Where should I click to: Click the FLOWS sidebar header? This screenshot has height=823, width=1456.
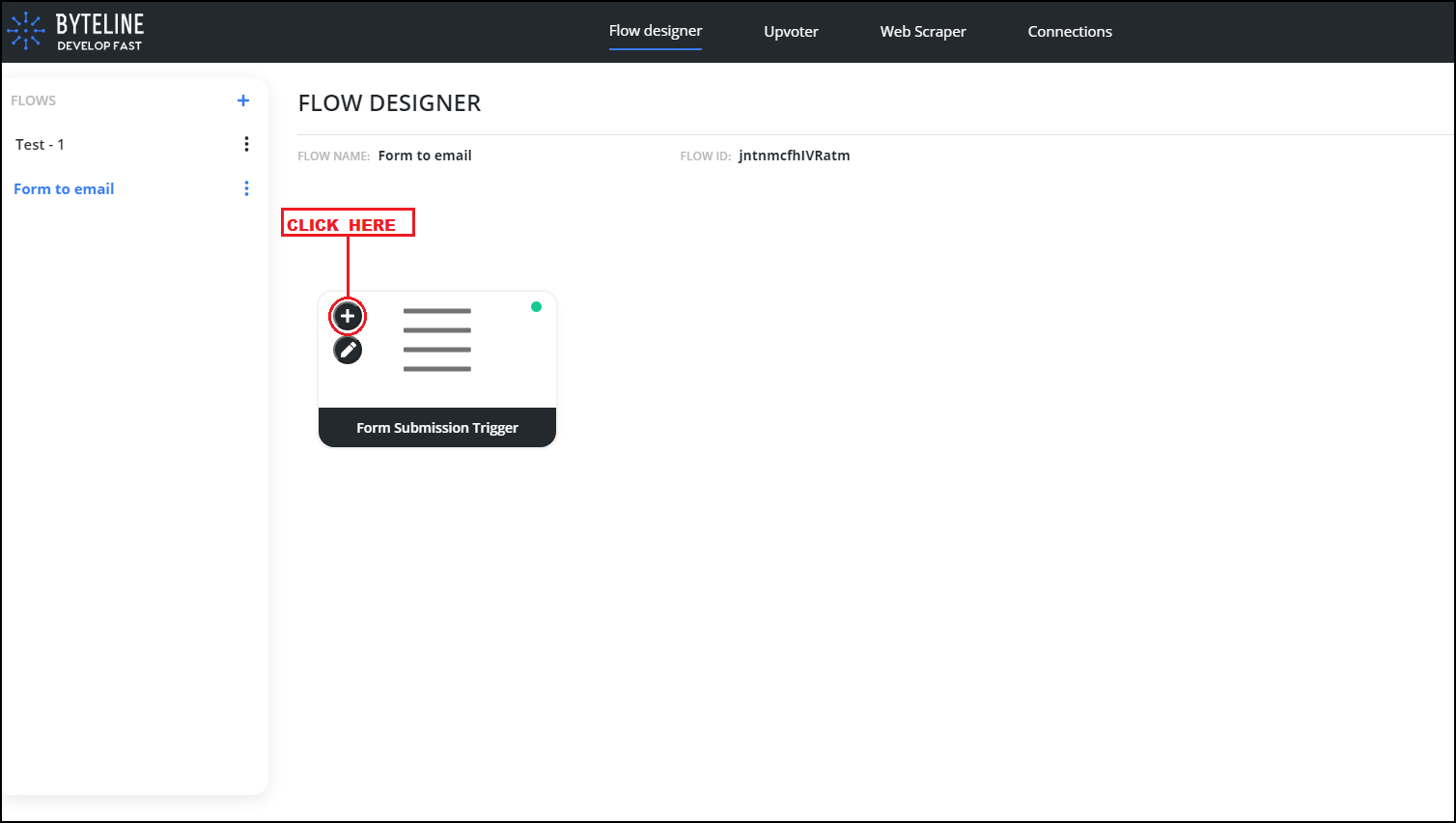pyautogui.click(x=34, y=100)
